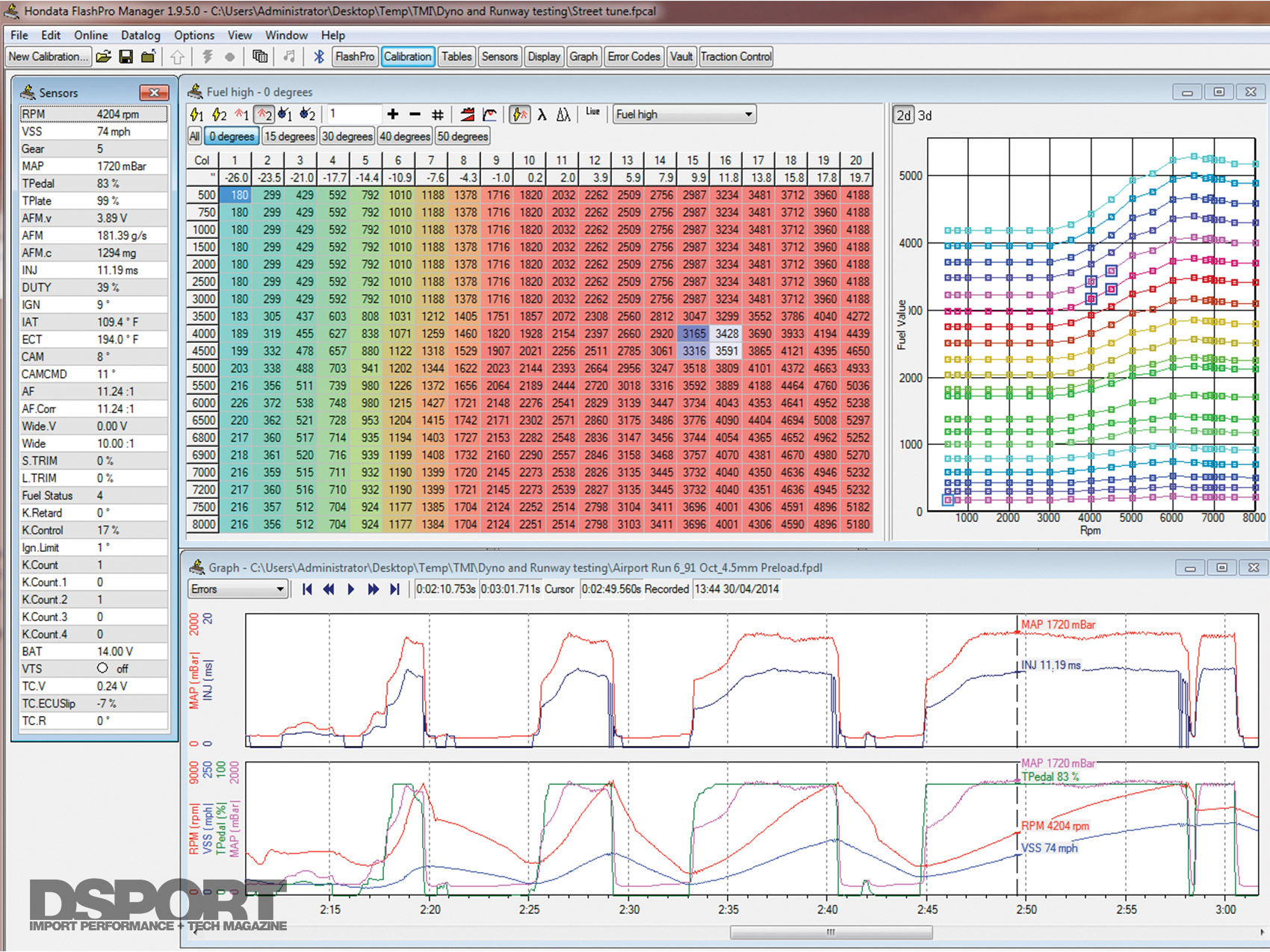The width and height of the screenshot is (1270, 952).
Task: Save calibration with the floppy disk icon
Action: [x=126, y=57]
